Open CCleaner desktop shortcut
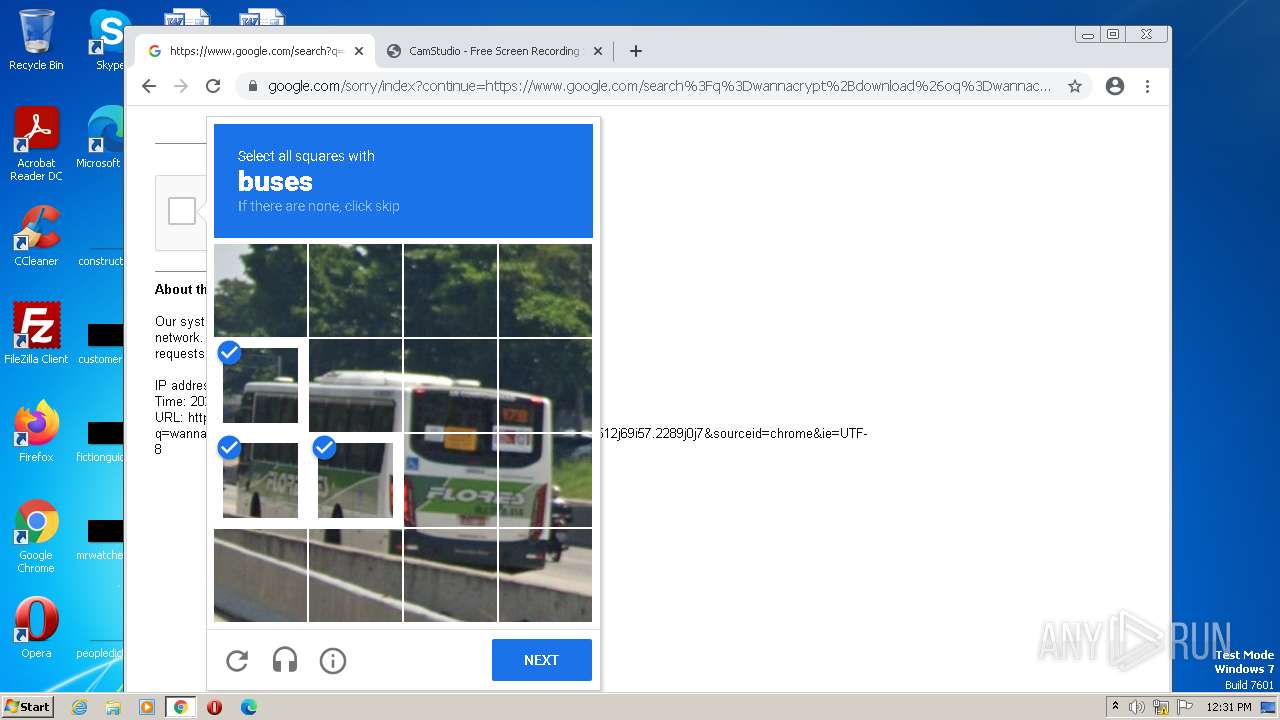Viewport: 1280px width, 720px height. point(36,236)
